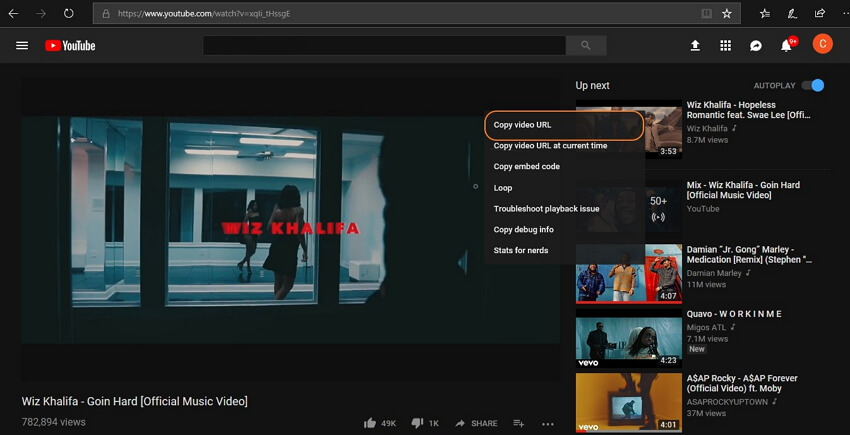Viewport: 850px width, 435px height.
Task: Open the messages share bubble icon
Action: [x=756, y=46]
